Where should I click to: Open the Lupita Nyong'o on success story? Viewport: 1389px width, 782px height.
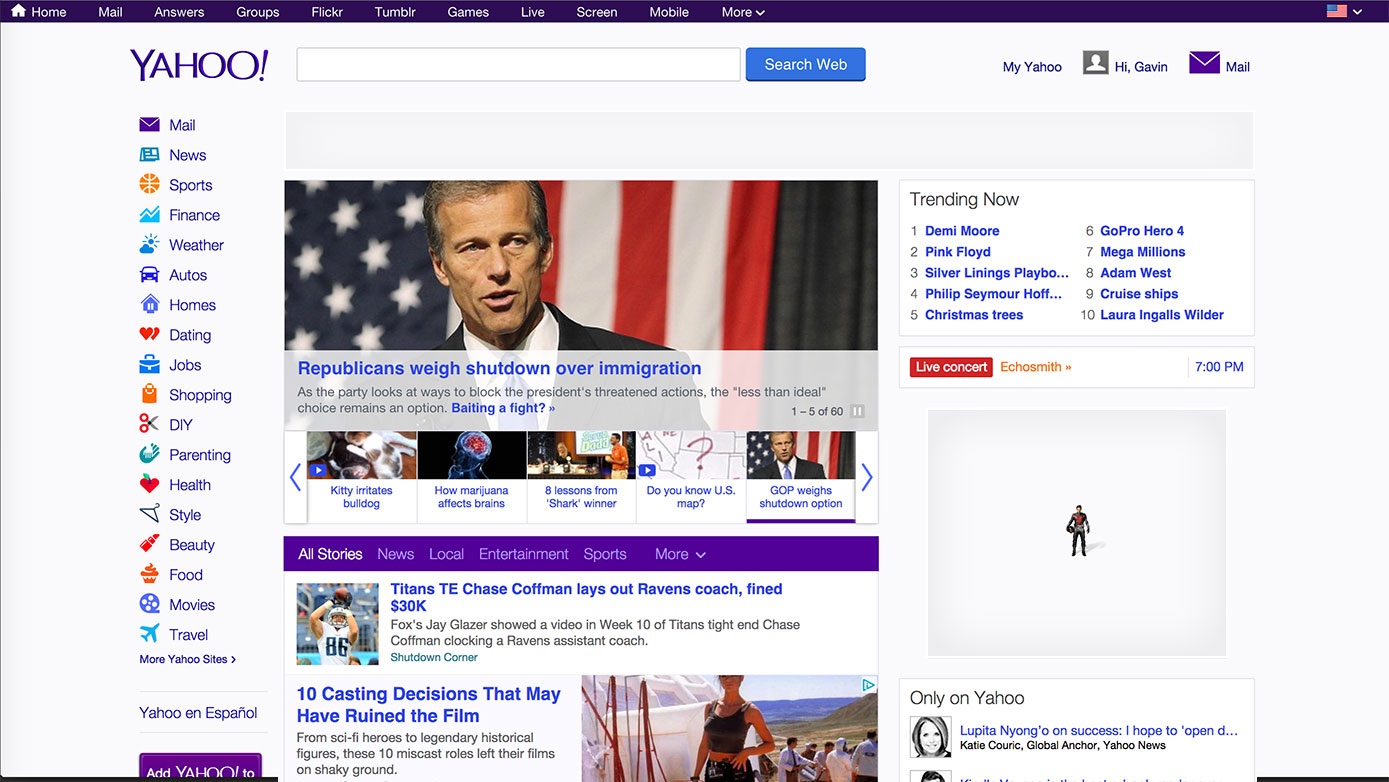1099,731
